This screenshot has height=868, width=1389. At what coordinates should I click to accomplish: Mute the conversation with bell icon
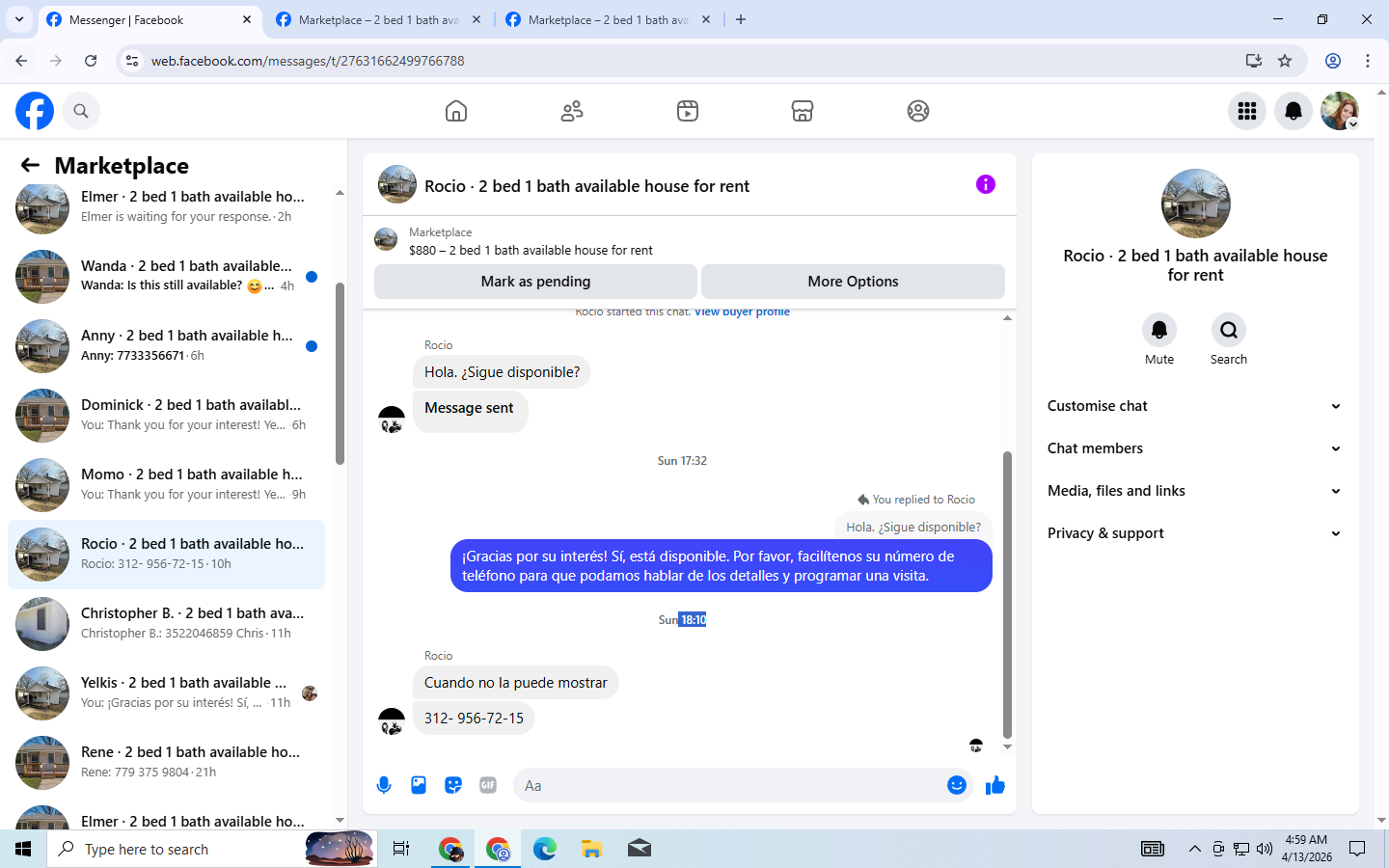[x=1159, y=330]
